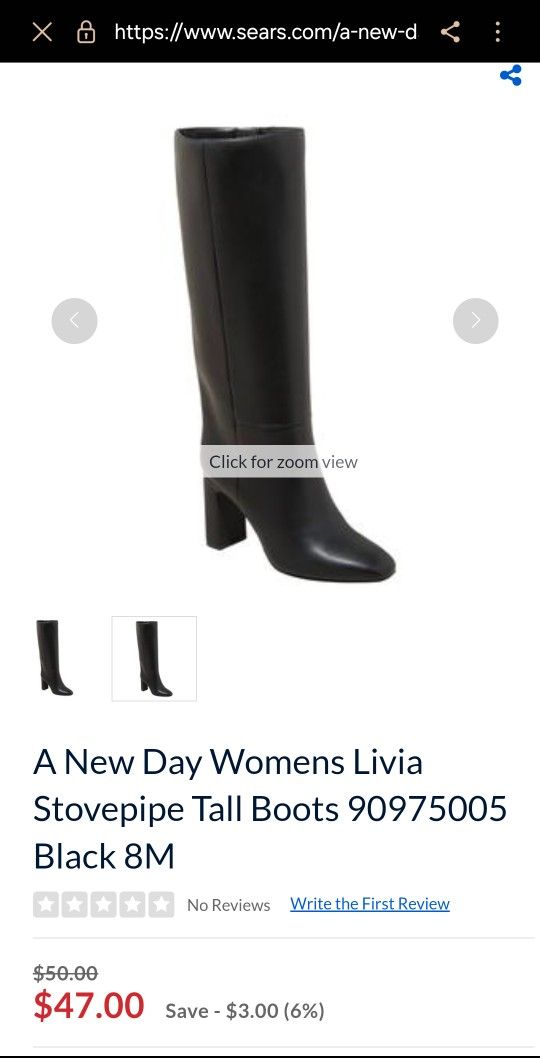Click the 'Save - $3.00 (6%)' text
Image resolution: width=540 pixels, height=1058 pixels.
(x=245, y=1010)
